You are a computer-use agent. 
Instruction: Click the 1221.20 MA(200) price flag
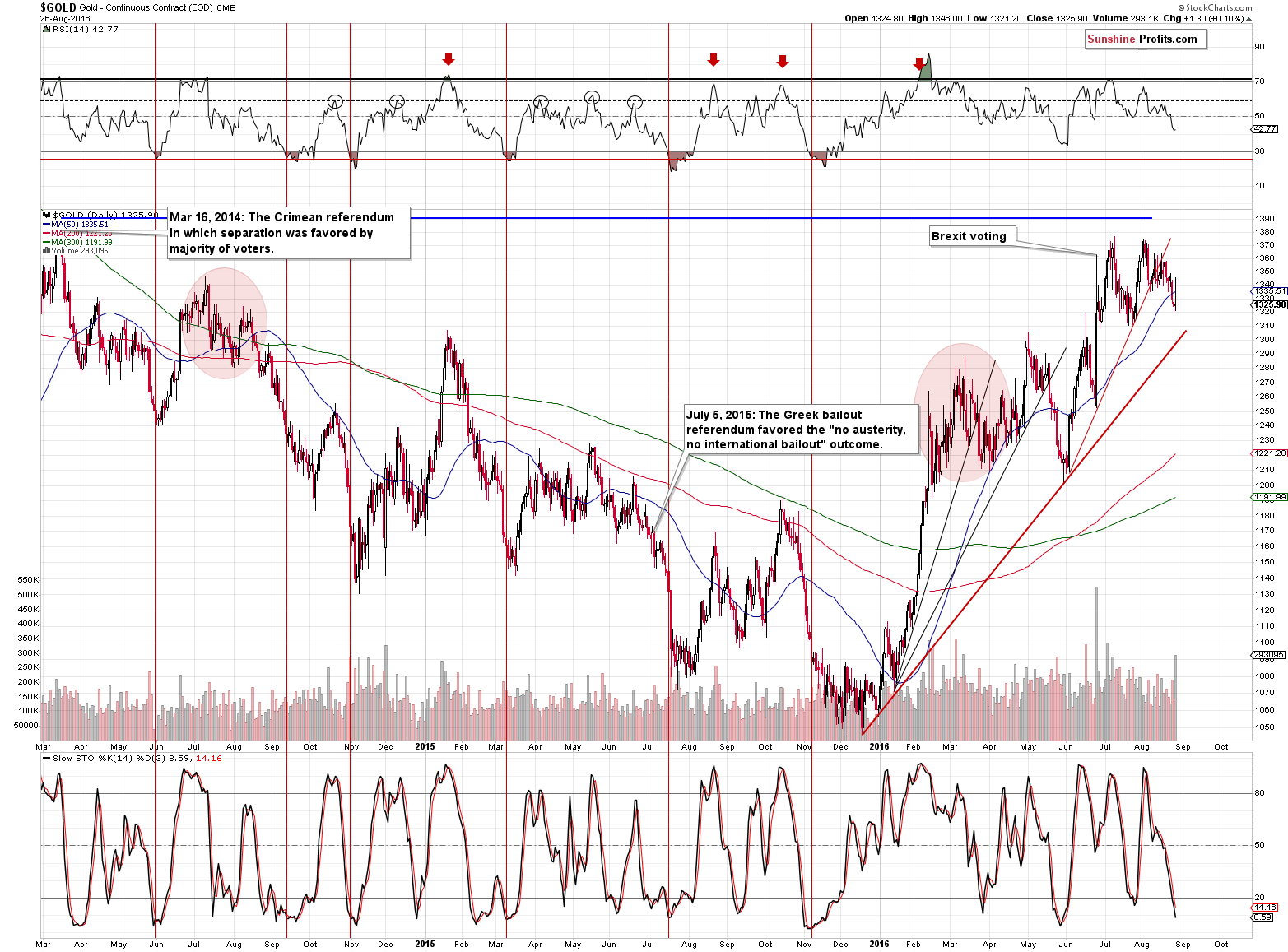[1268, 453]
